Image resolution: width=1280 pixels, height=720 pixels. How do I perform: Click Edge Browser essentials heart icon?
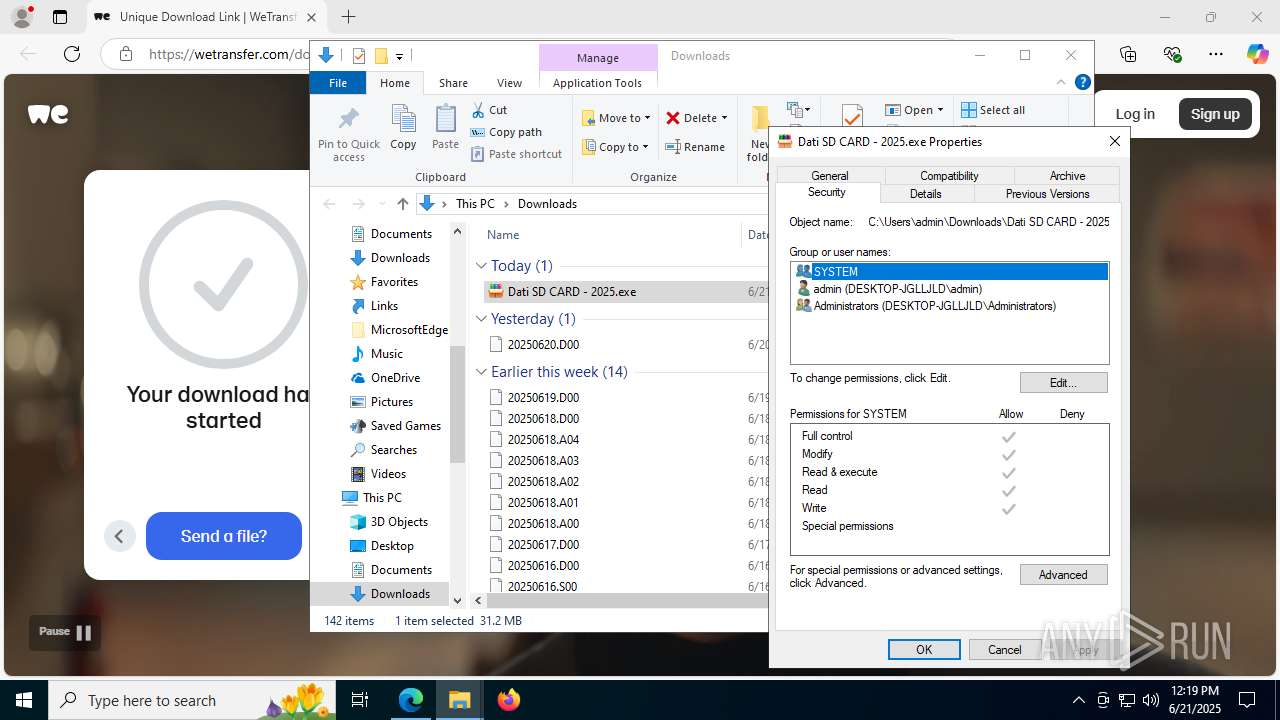[1172, 54]
